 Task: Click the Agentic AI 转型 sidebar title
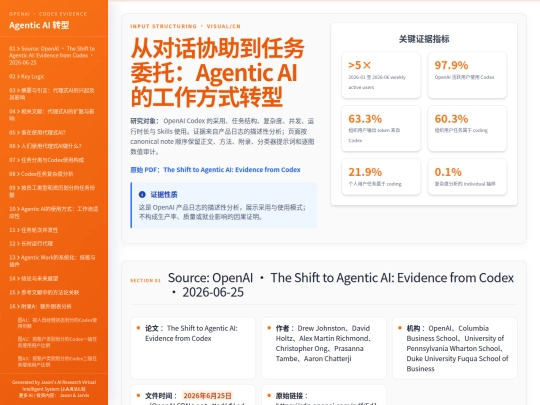click(39, 25)
